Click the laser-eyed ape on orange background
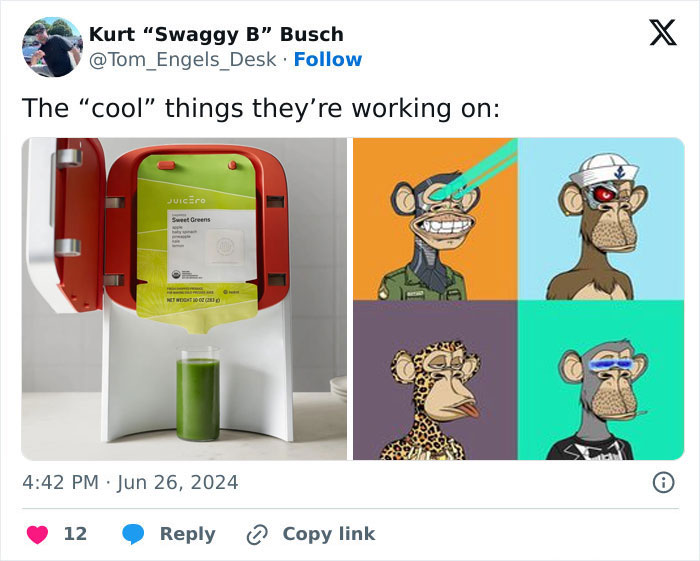Viewport: 700px width, 561px height. tap(435, 219)
